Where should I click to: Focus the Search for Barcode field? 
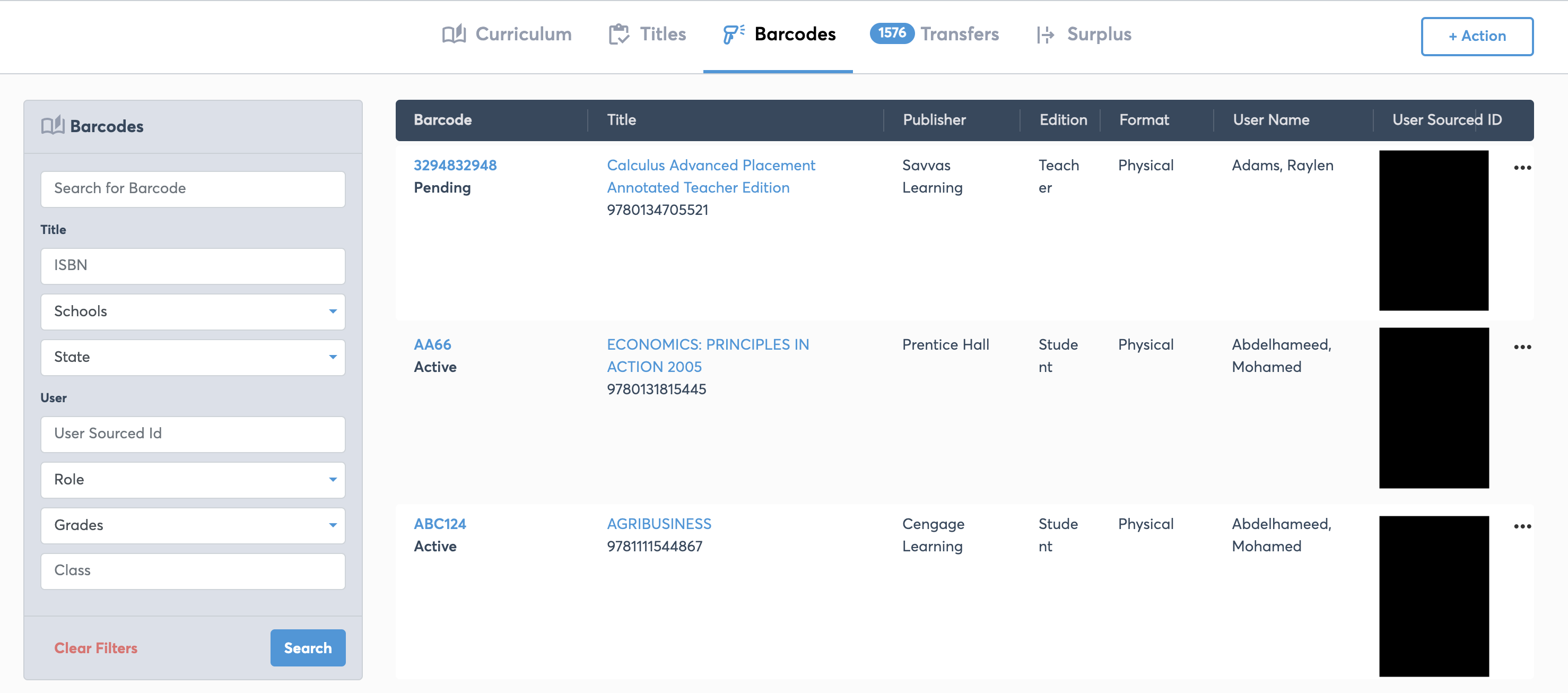pos(193,189)
